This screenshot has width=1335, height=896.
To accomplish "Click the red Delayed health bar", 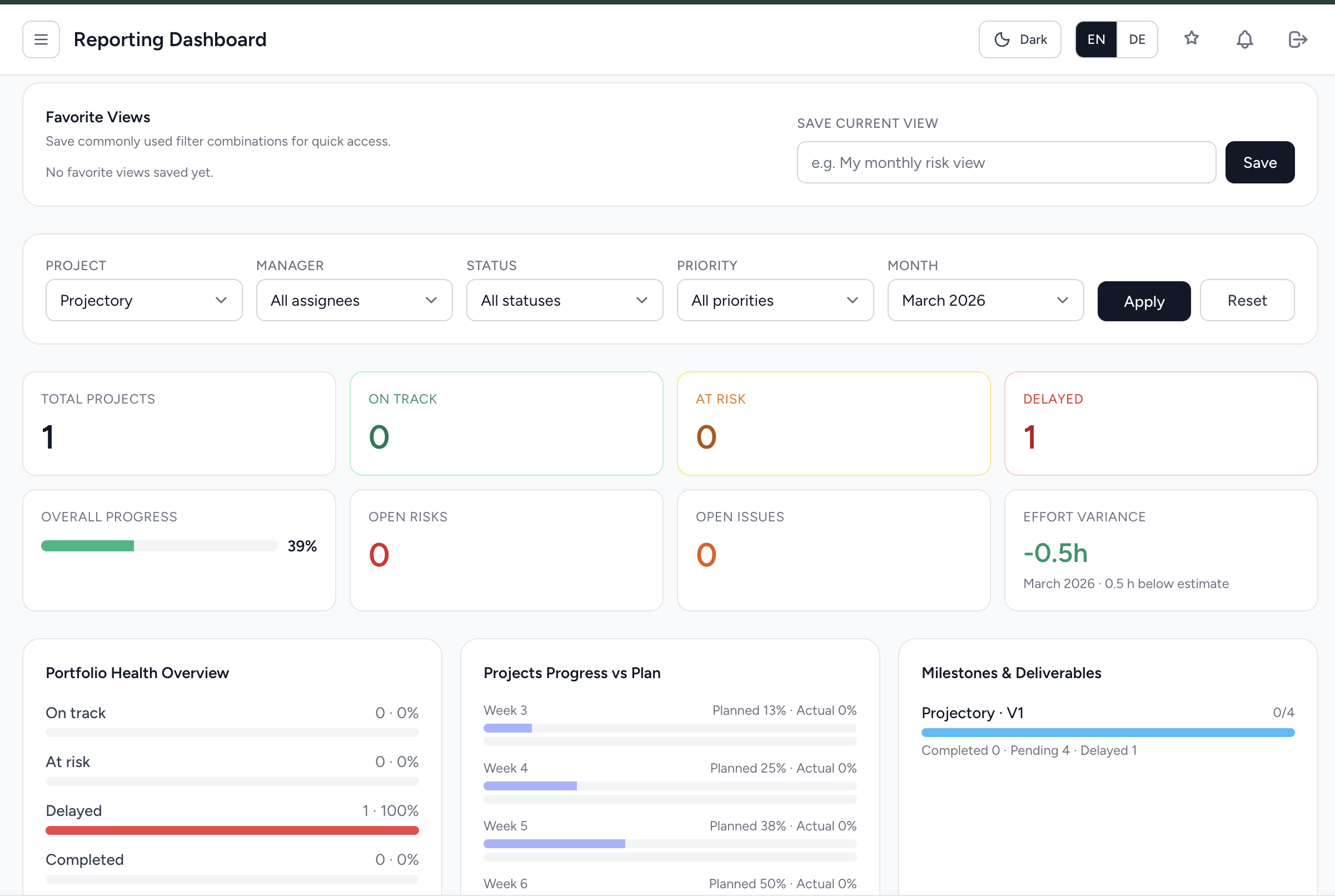I will point(232,830).
